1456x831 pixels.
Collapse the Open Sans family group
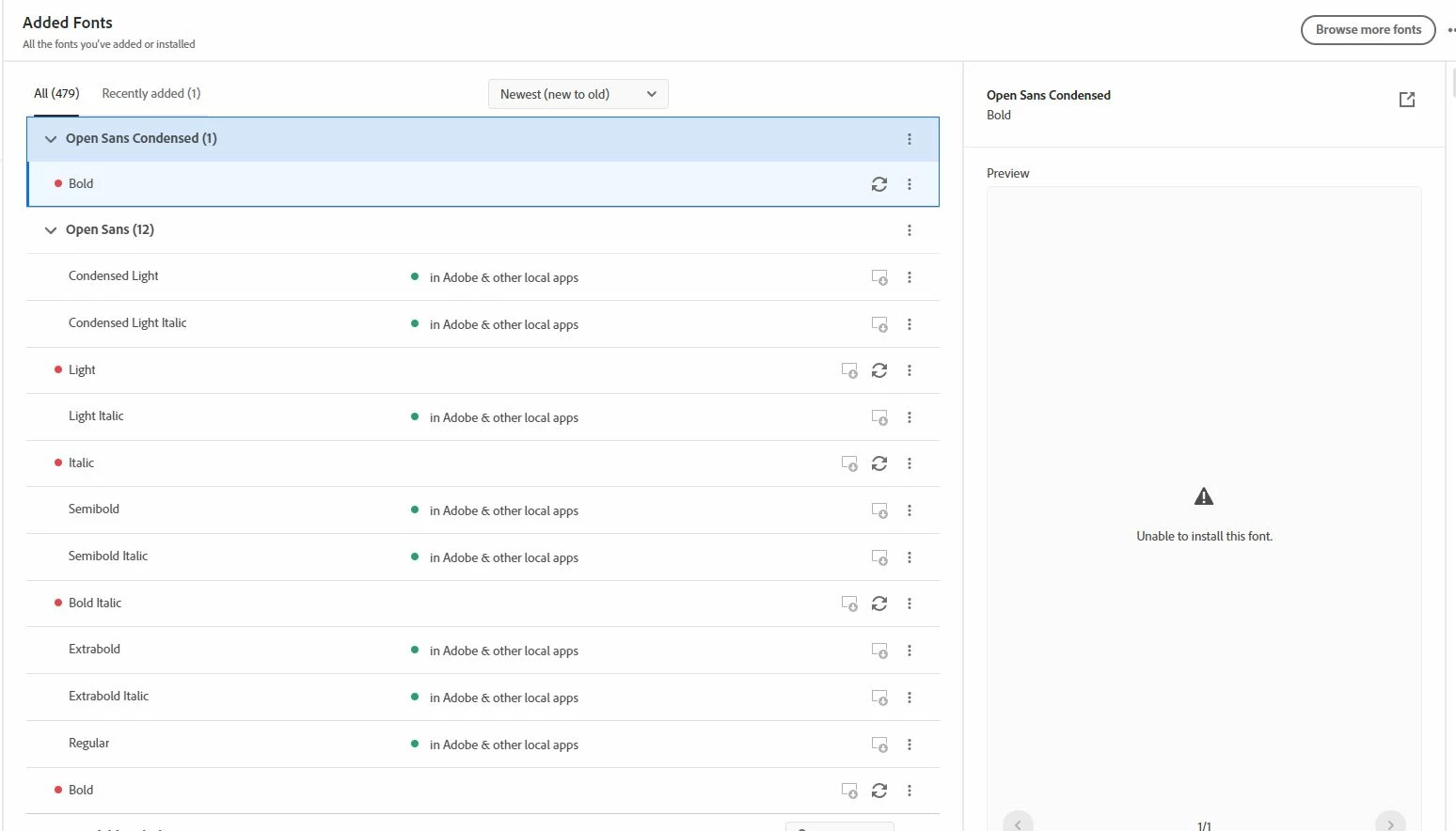click(51, 230)
